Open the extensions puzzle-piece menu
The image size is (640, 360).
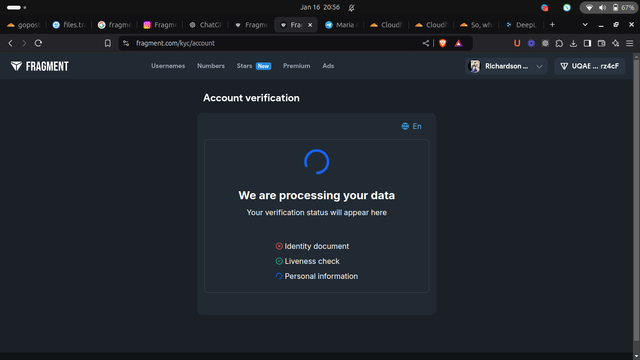[559, 43]
